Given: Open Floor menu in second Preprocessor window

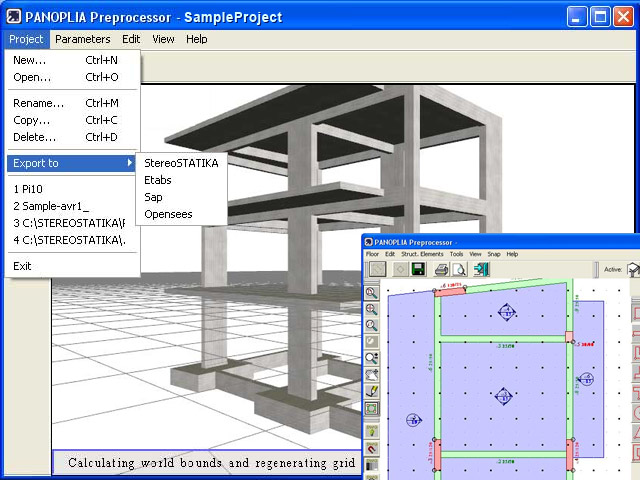Looking at the screenshot, I should (372, 254).
